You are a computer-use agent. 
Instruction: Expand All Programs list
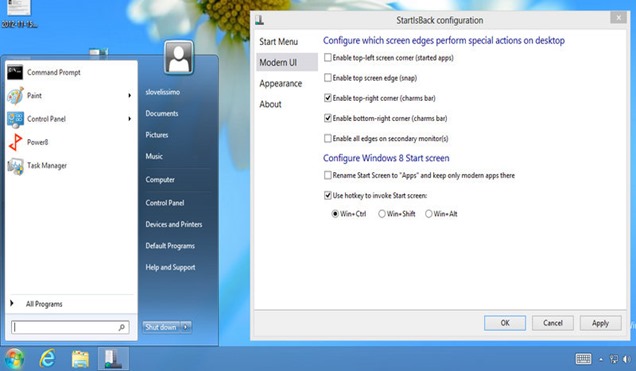point(44,304)
